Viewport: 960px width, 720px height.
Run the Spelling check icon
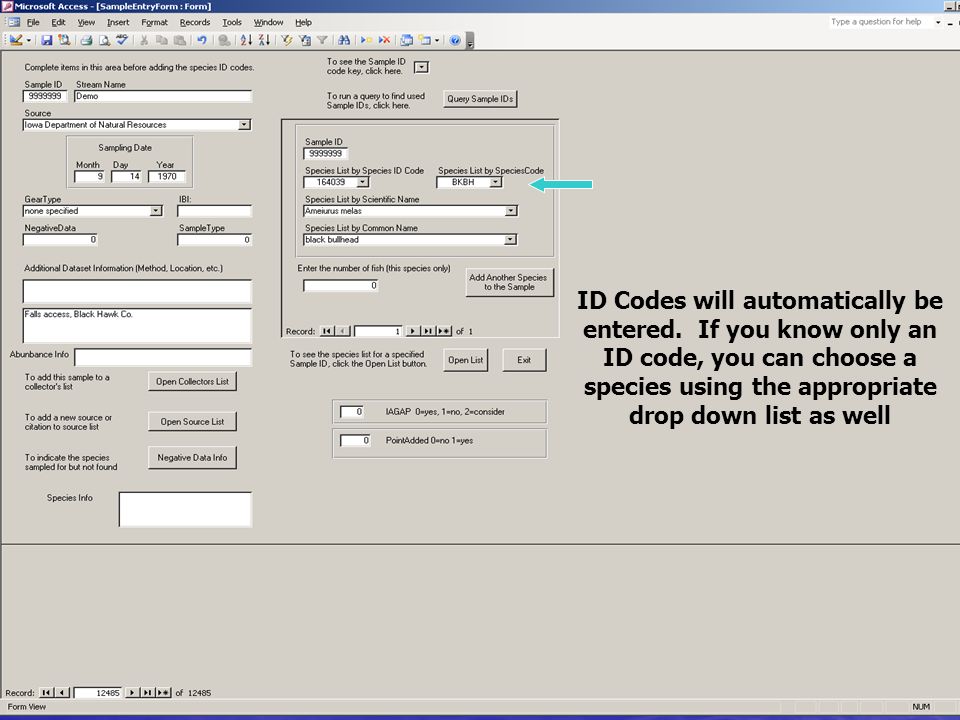tap(122, 40)
